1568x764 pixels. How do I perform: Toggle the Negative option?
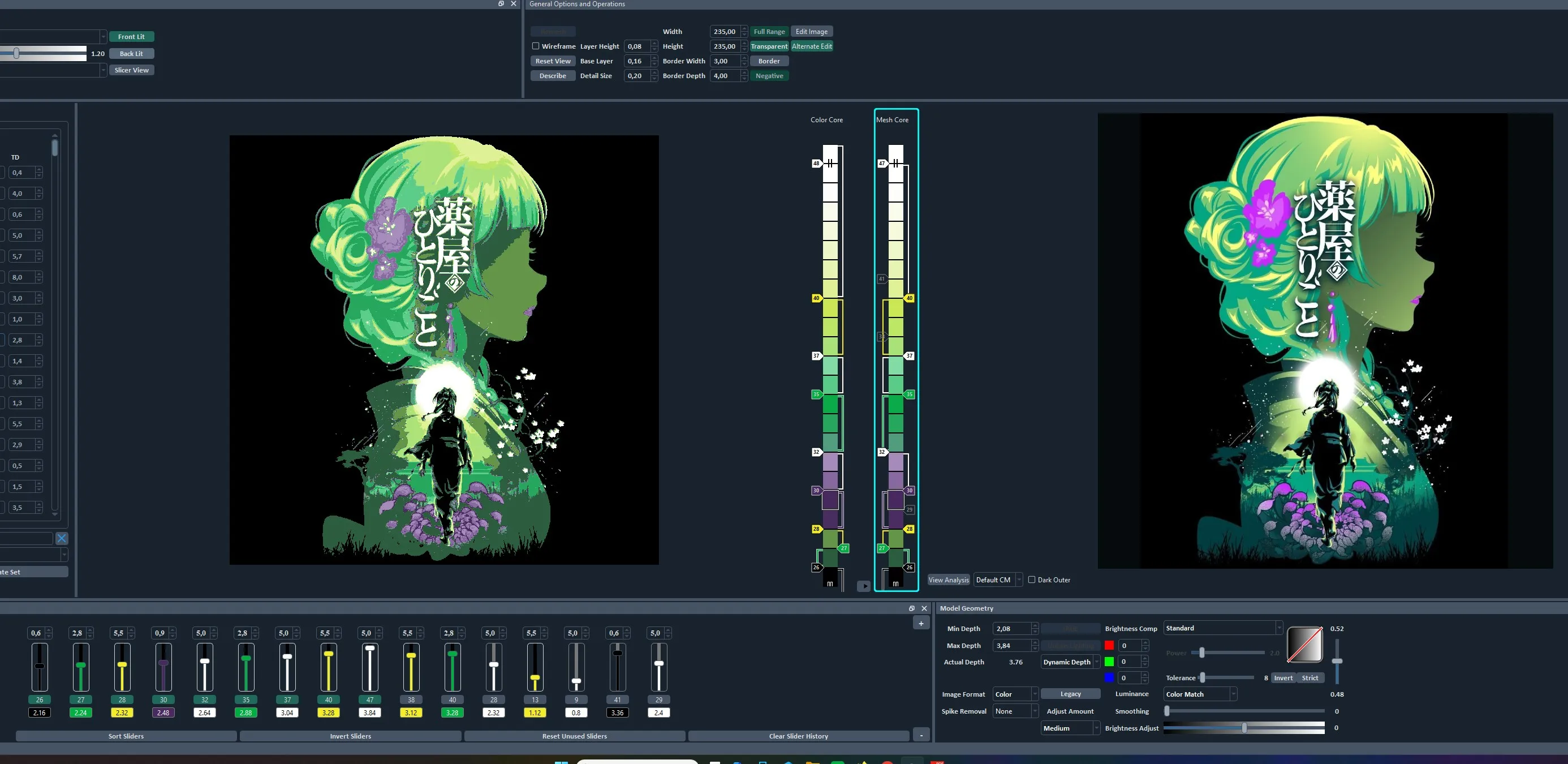[769, 75]
